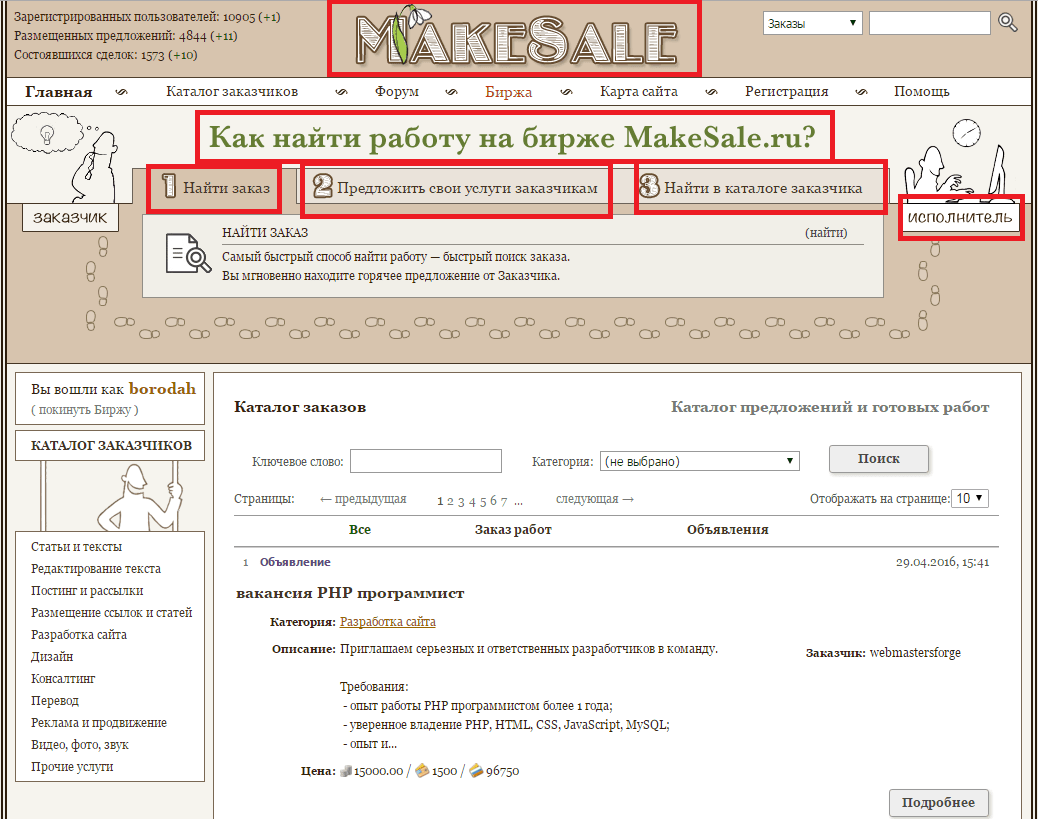Expand the Категория dropdown (не выбрано)

[700, 461]
